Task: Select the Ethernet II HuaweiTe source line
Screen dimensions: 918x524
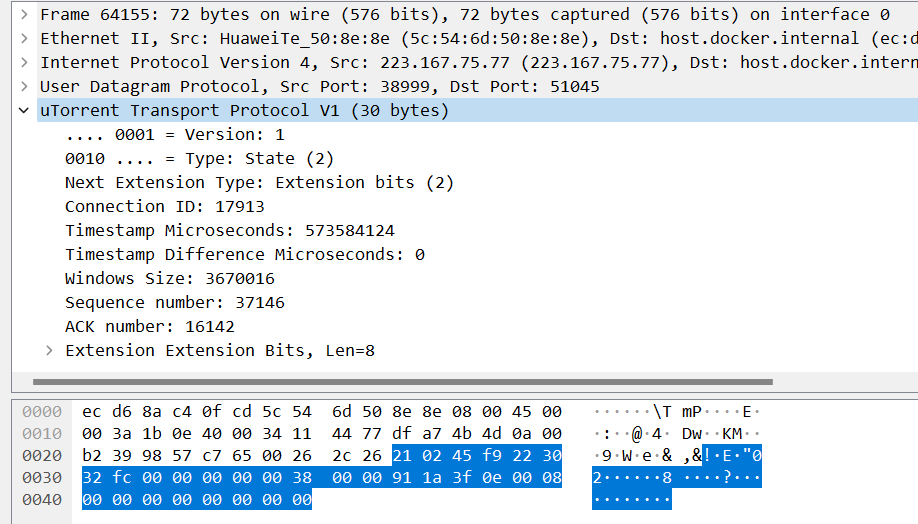Action: (478, 38)
